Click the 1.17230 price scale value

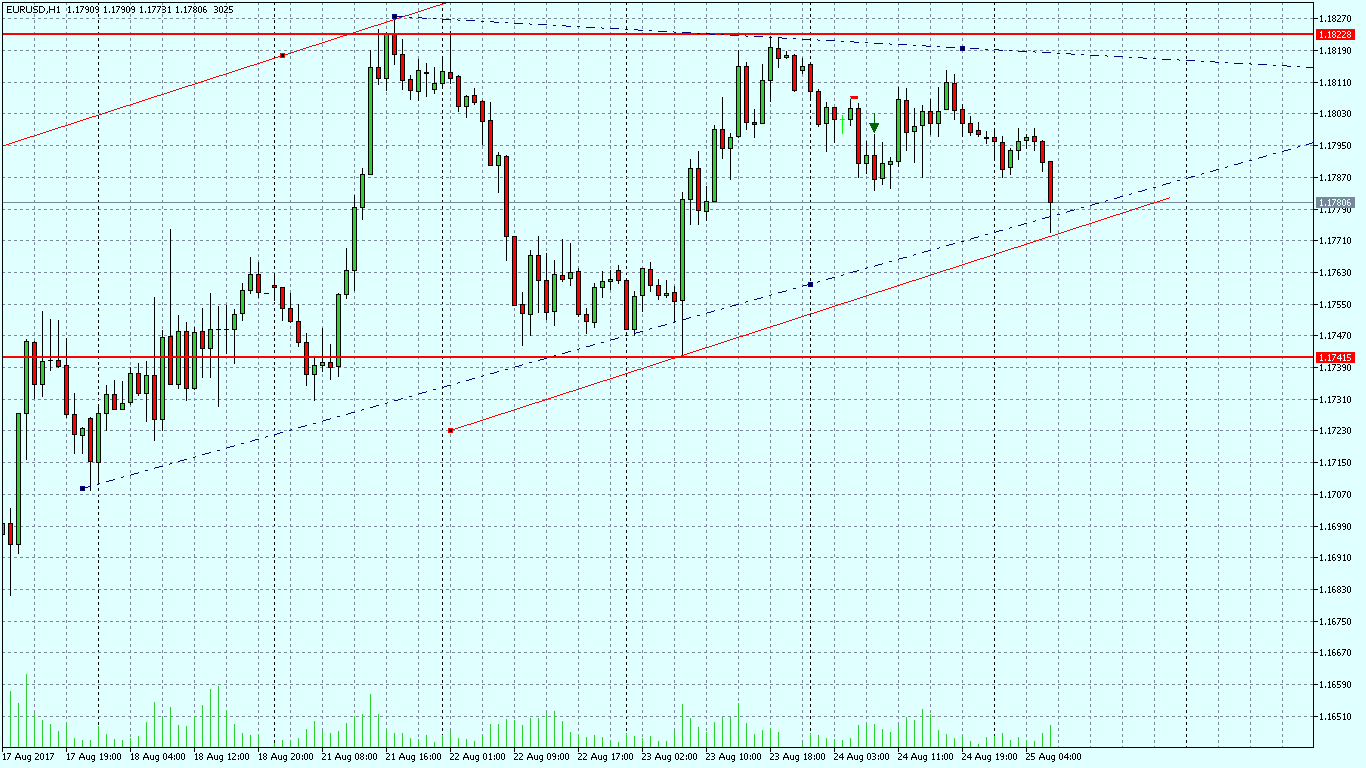[1335, 431]
